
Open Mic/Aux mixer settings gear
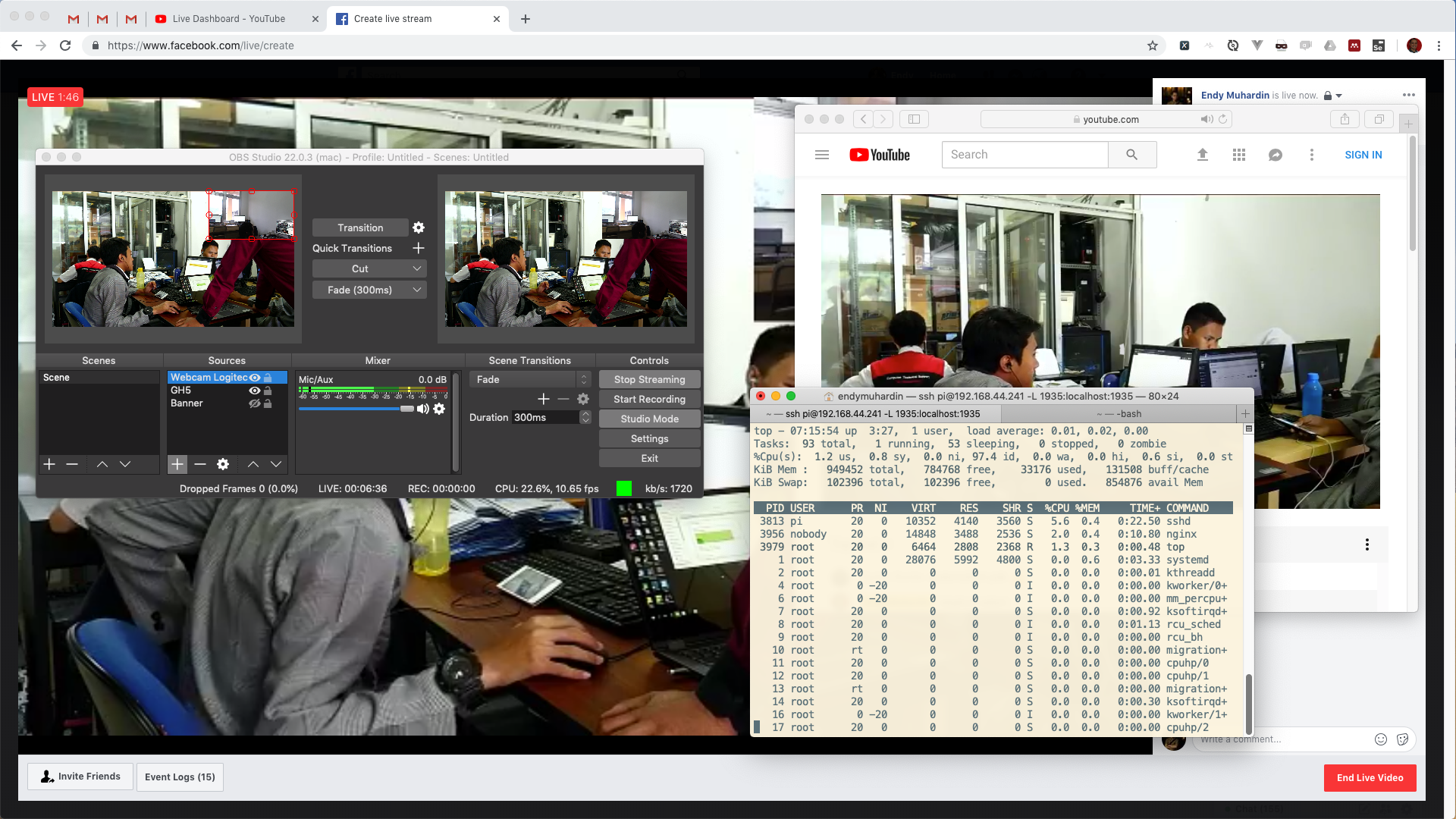439,409
